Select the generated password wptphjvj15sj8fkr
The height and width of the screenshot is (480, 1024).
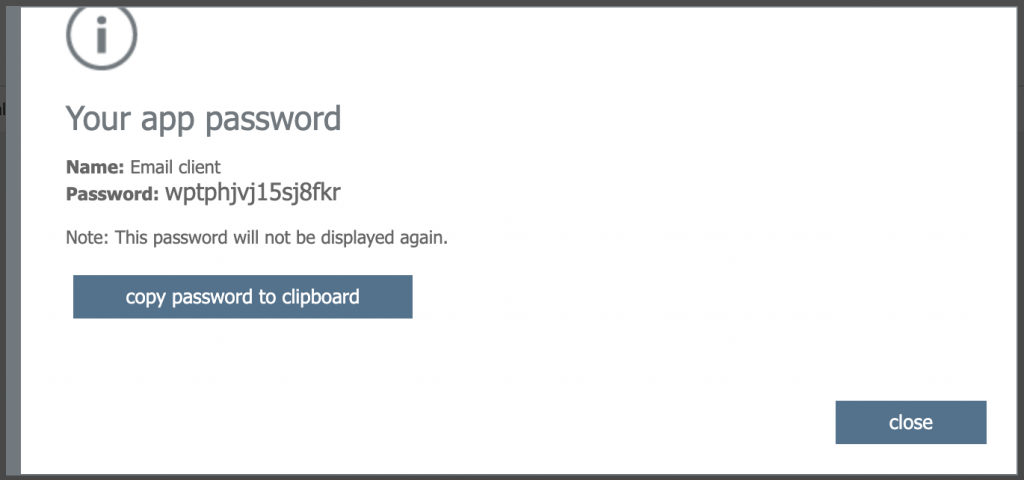pyautogui.click(x=253, y=193)
